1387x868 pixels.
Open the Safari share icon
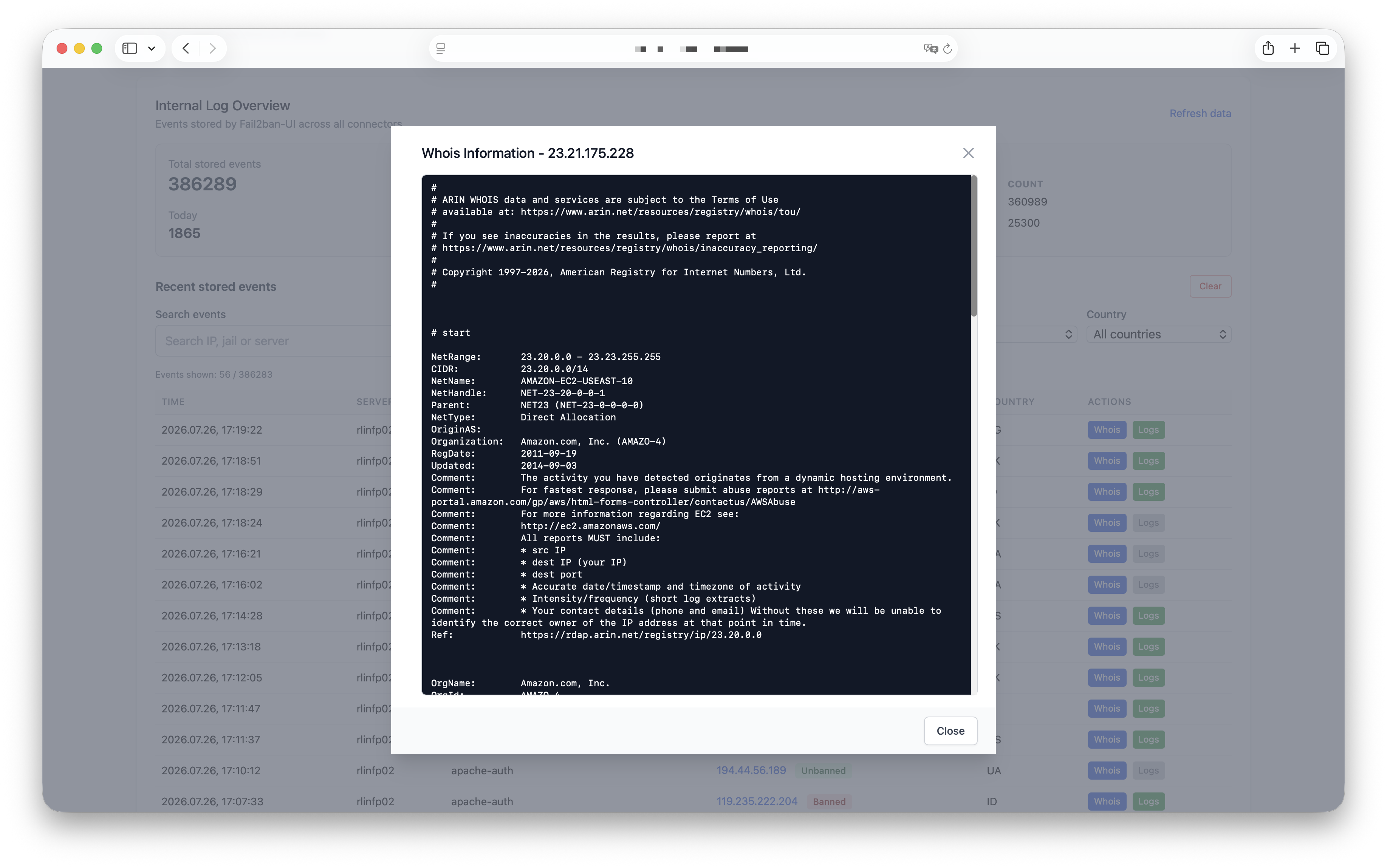(x=1268, y=48)
